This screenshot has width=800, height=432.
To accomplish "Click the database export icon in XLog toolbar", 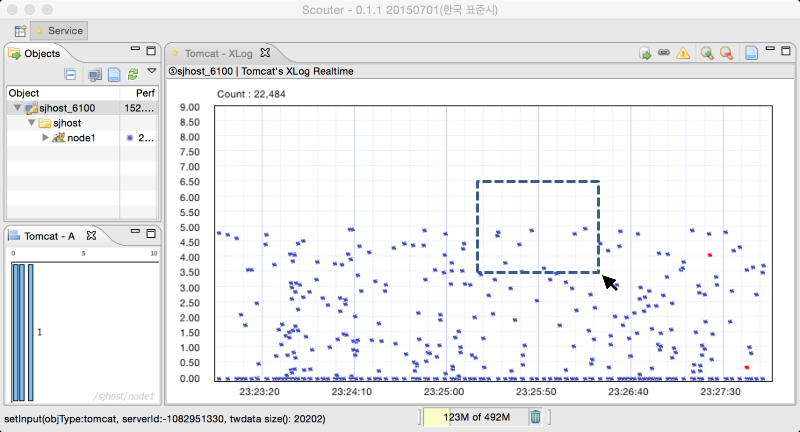I will pyautogui.click(x=645, y=53).
